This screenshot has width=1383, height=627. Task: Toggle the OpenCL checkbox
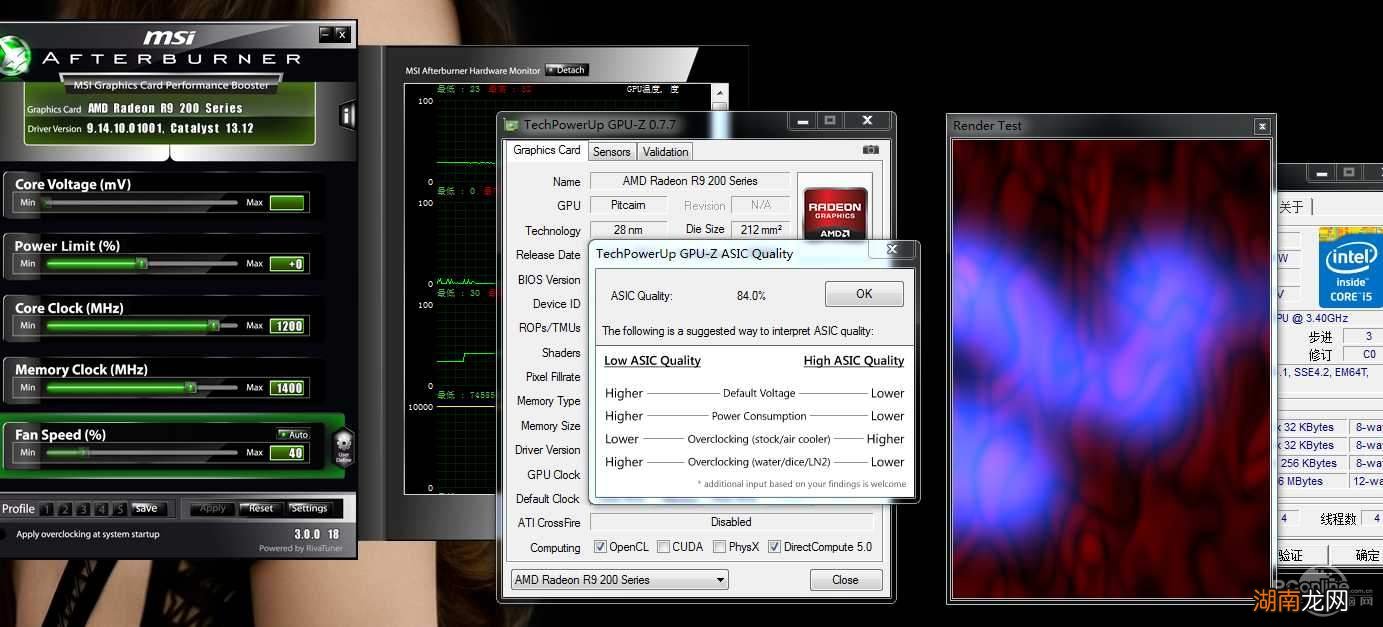600,547
